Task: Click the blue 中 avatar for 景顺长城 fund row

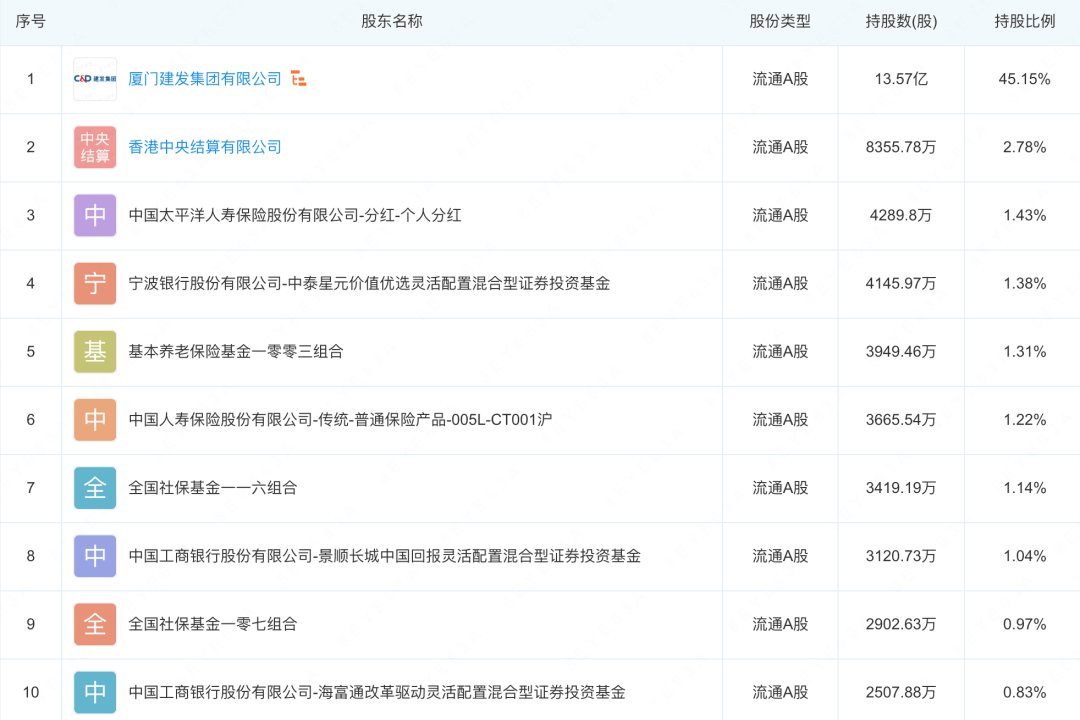Action: point(95,557)
